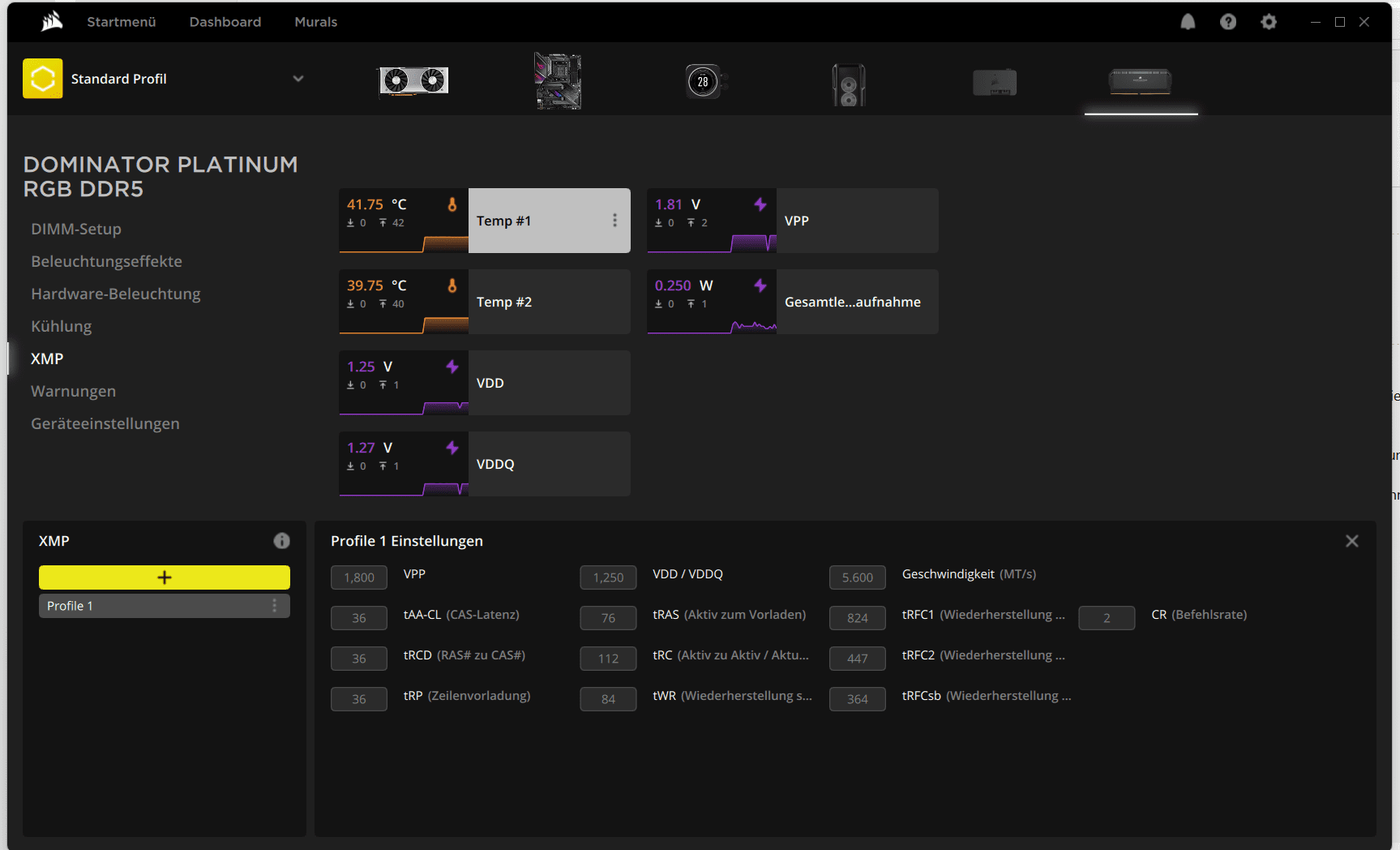Screen dimensions: 1400x850
Task: Go to Beleuchtungseffekte section
Action: pos(107,261)
